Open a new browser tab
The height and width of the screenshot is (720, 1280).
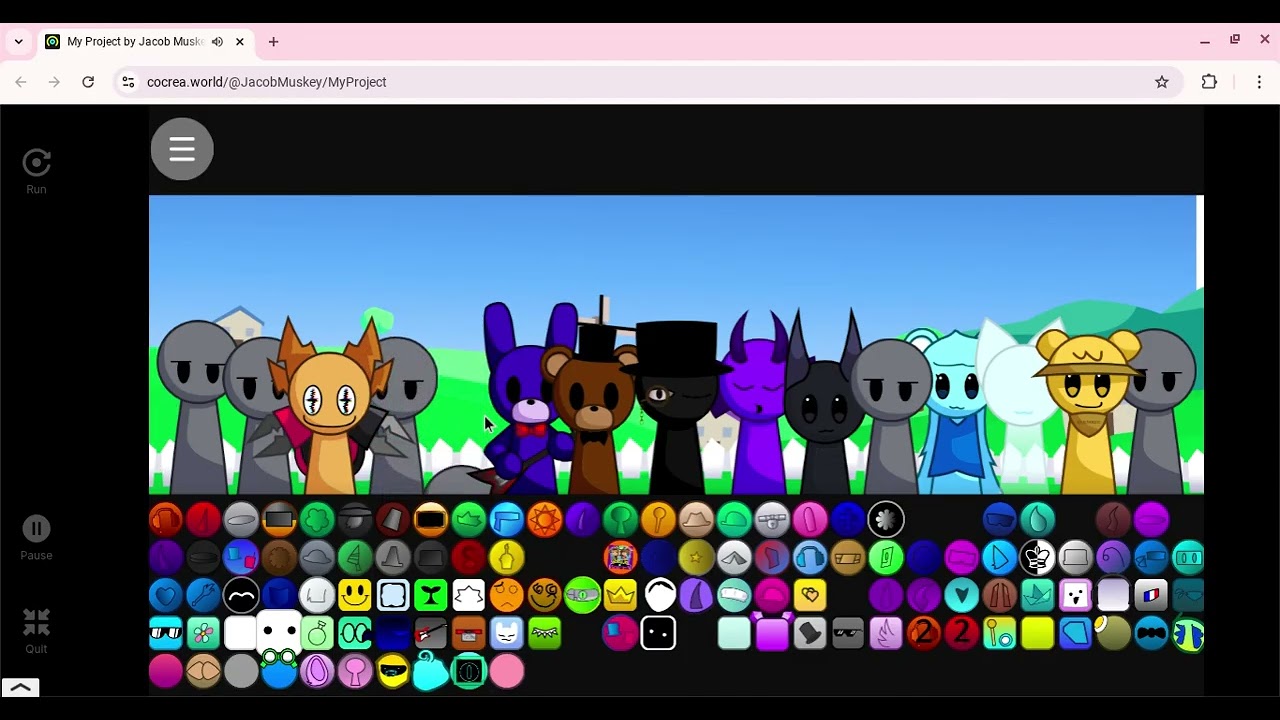[273, 42]
